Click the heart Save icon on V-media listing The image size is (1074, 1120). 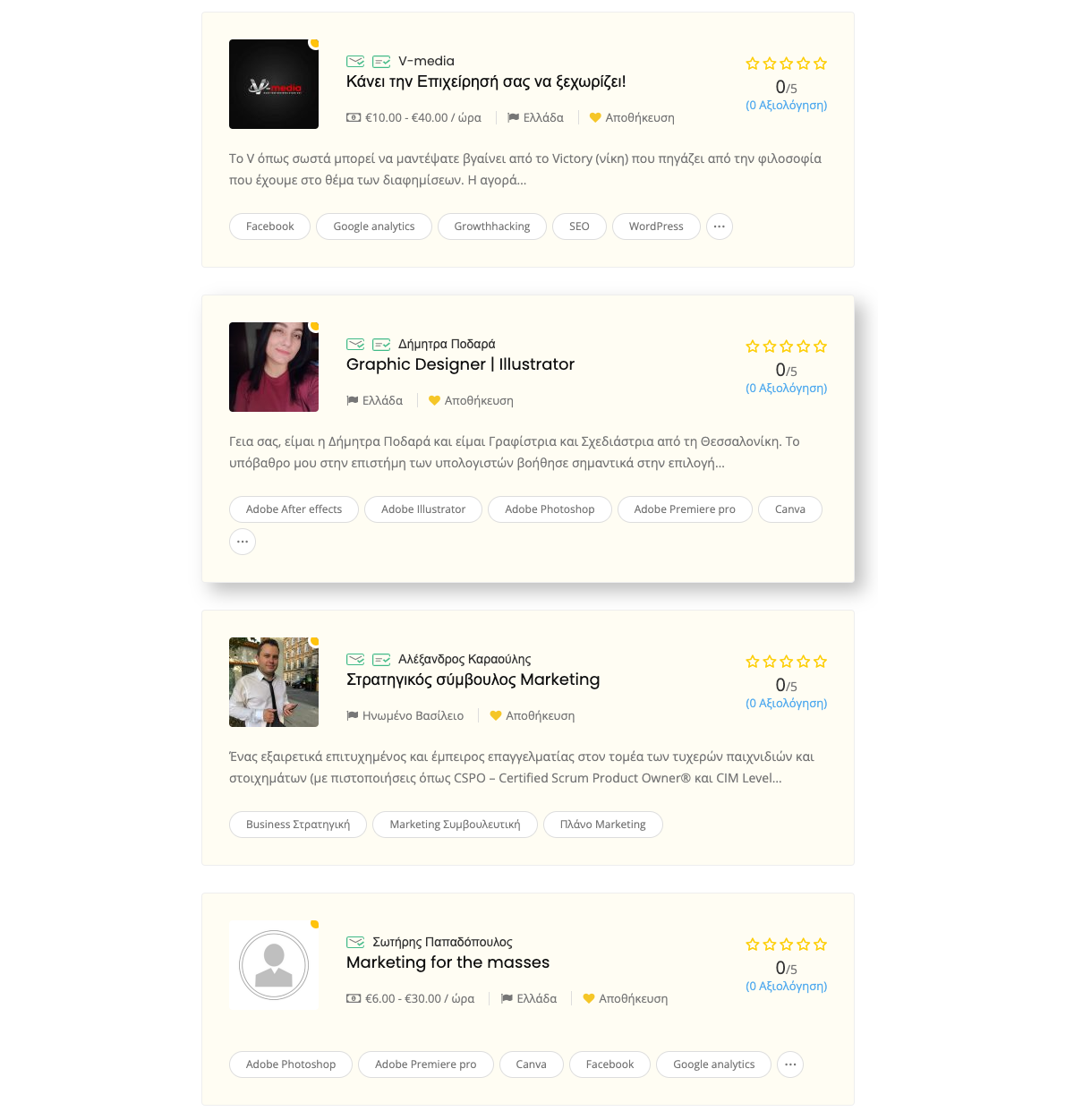[x=595, y=117]
